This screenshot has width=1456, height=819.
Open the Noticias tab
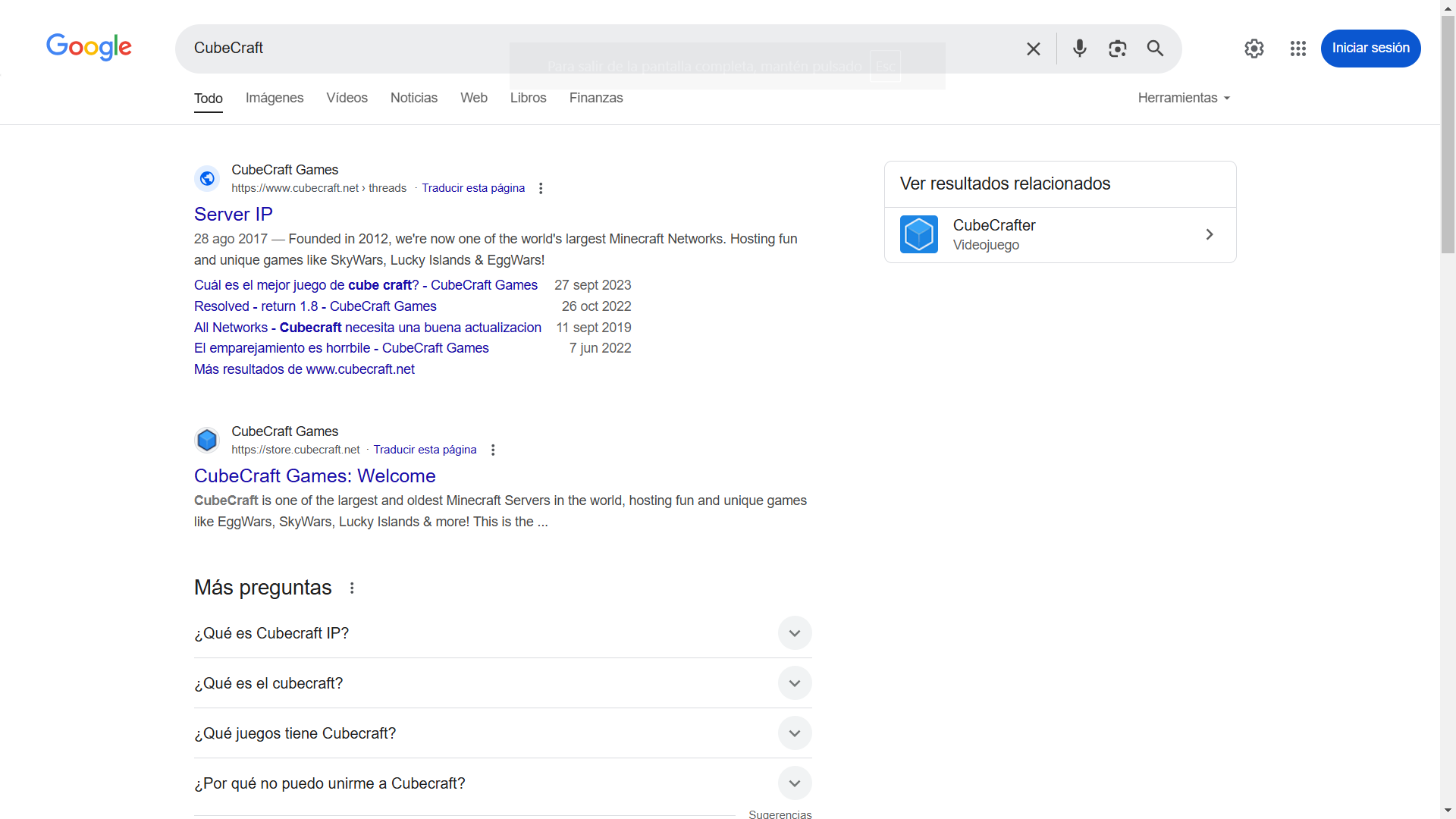414,98
